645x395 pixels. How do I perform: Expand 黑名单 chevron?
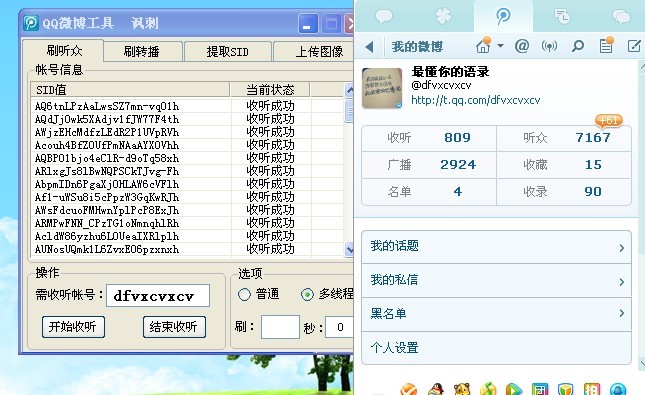622,313
